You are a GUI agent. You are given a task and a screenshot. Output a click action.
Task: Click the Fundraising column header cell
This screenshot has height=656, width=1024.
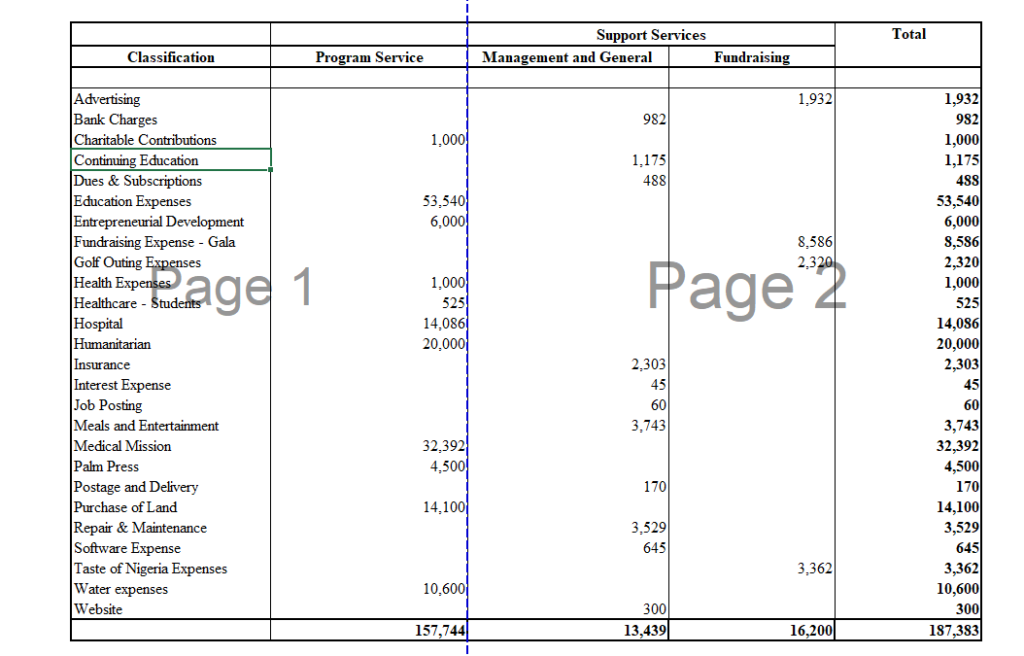tap(751, 58)
